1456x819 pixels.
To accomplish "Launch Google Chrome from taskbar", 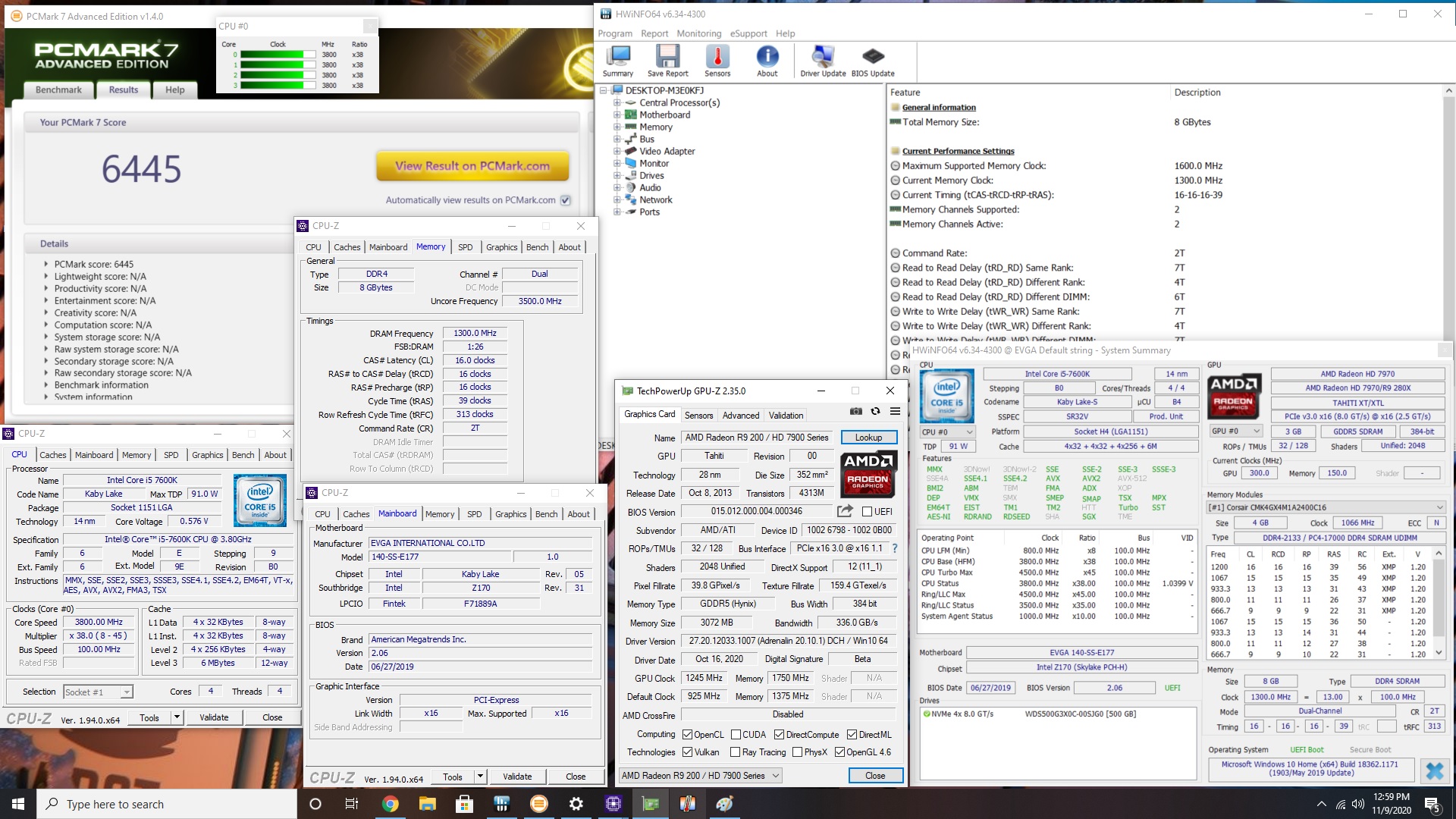I will coord(390,804).
